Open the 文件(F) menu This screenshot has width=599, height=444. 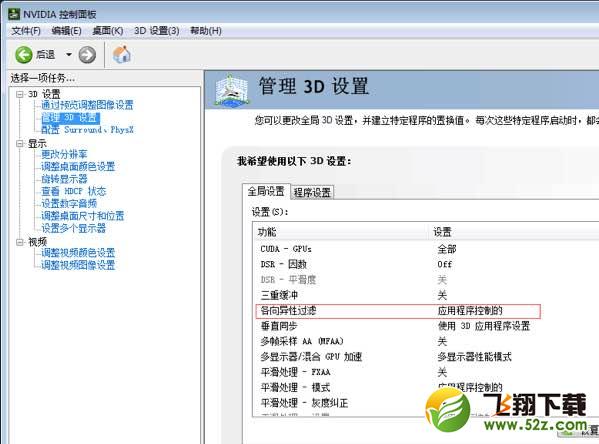click(26, 31)
